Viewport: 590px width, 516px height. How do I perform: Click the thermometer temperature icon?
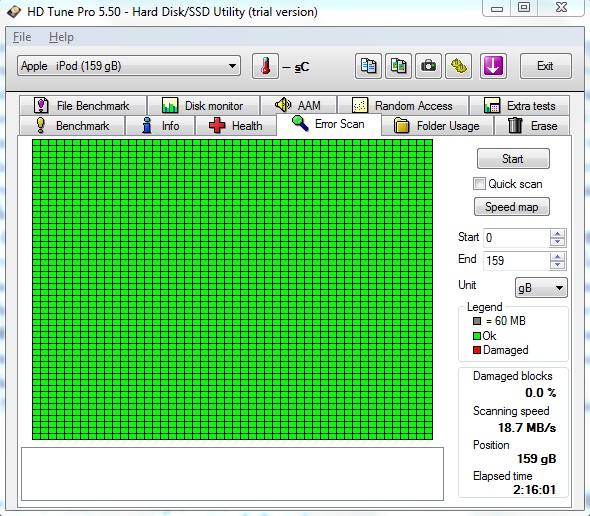click(x=265, y=66)
